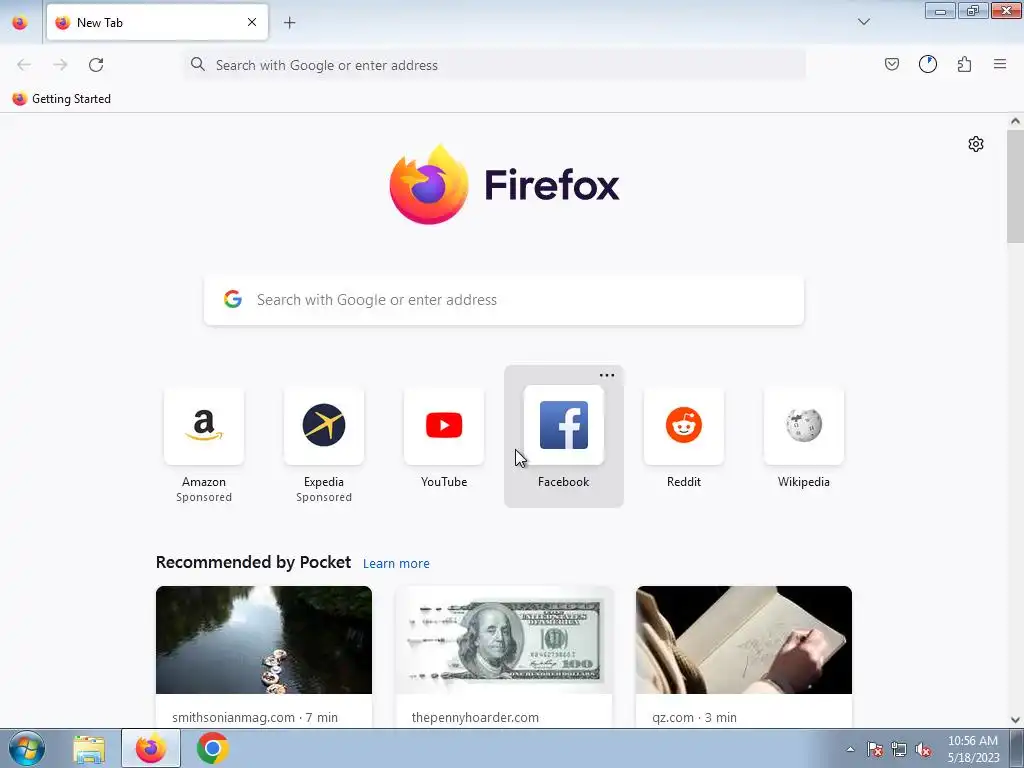Open the thepennyhoarder.com money story thumbnail
Viewport: 1024px width, 768px height.
pos(504,640)
